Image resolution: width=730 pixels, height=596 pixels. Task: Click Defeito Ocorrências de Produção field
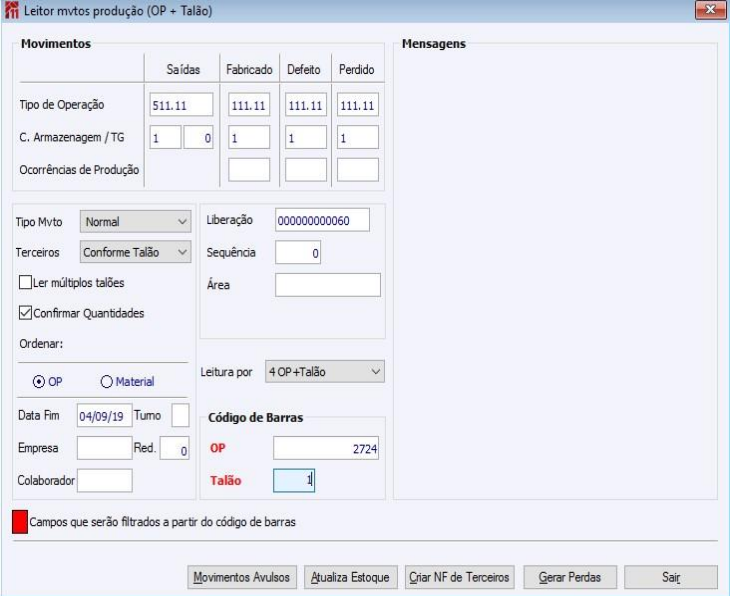coord(306,169)
